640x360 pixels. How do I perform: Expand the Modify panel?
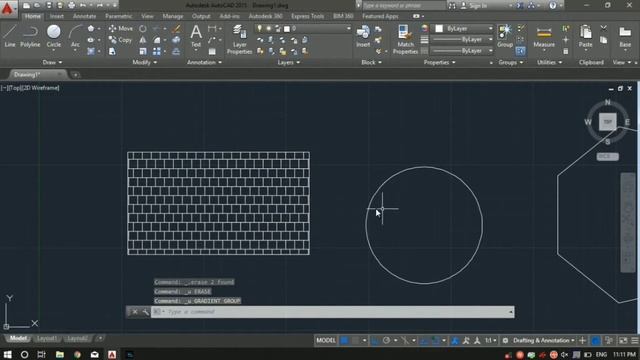point(144,62)
